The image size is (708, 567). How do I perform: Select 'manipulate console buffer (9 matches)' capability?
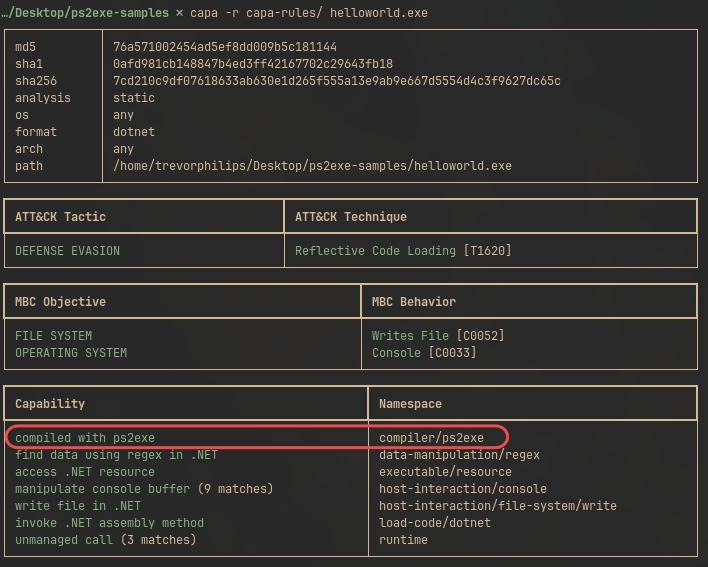point(144,489)
